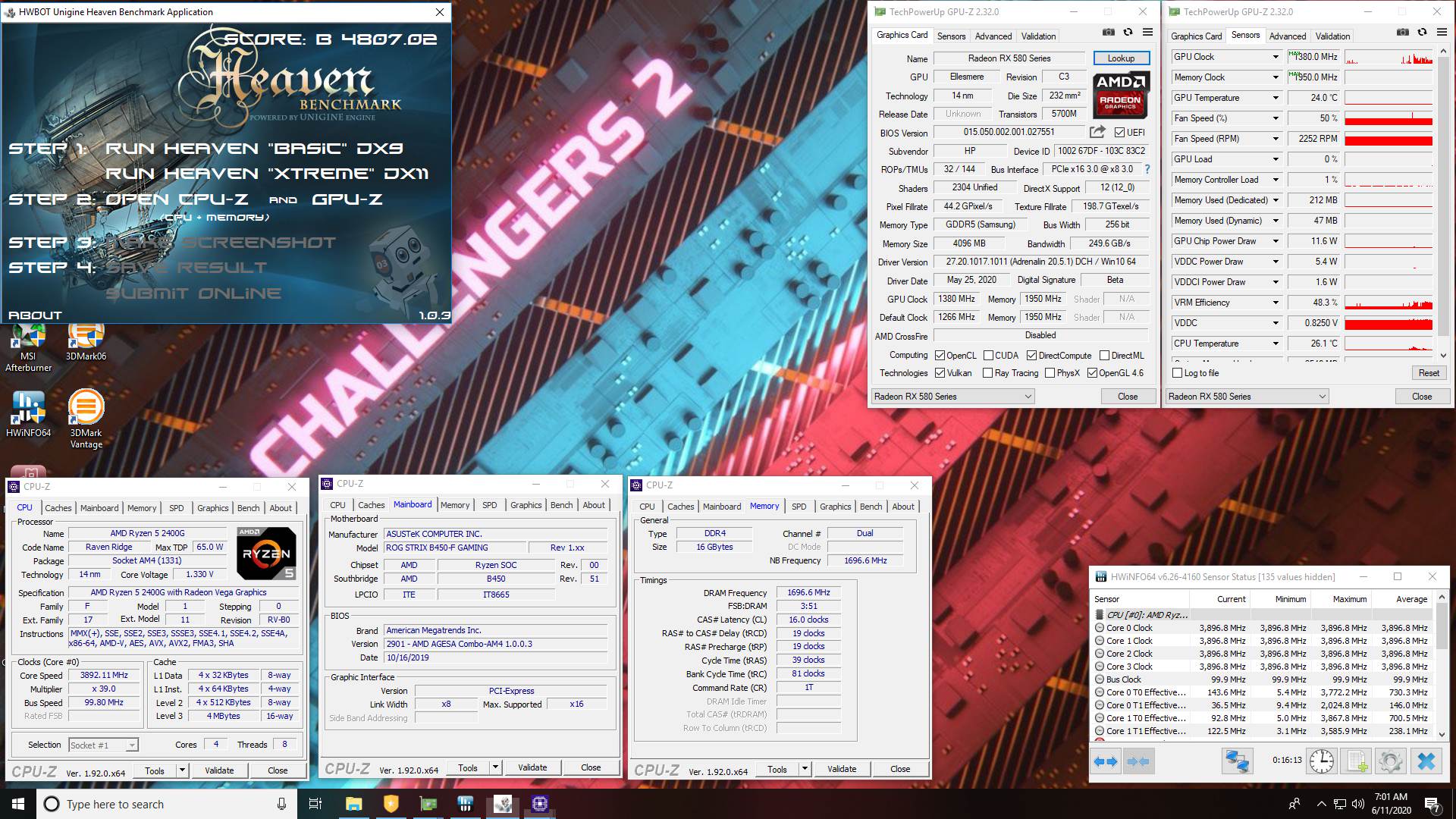Screen dimensions: 1456x819
Task: Open the Start menu
Action: click(x=18, y=804)
